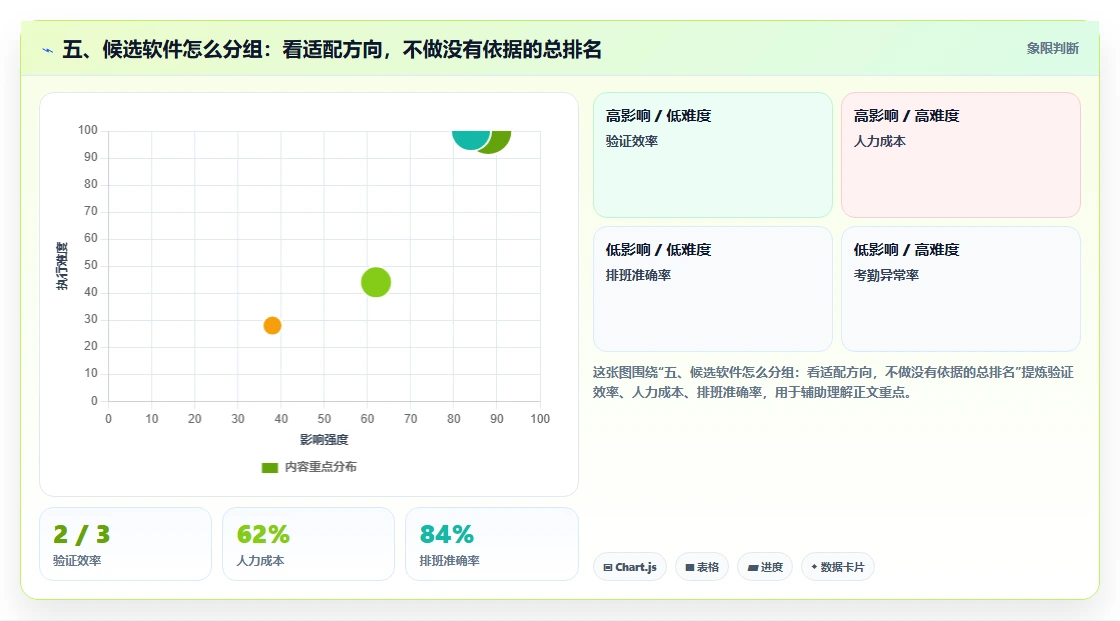Click the 执行难度 y-axis label

(x=62, y=266)
